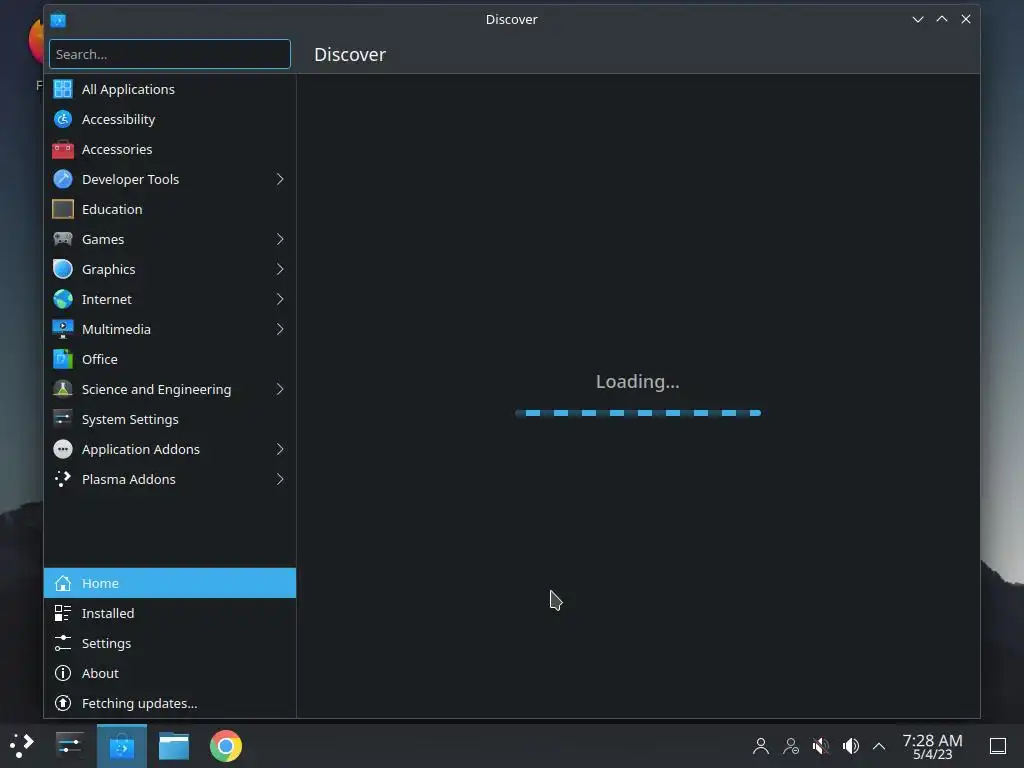
Task: Click the red Accessories toolbox icon
Action: (x=63, y=149)
